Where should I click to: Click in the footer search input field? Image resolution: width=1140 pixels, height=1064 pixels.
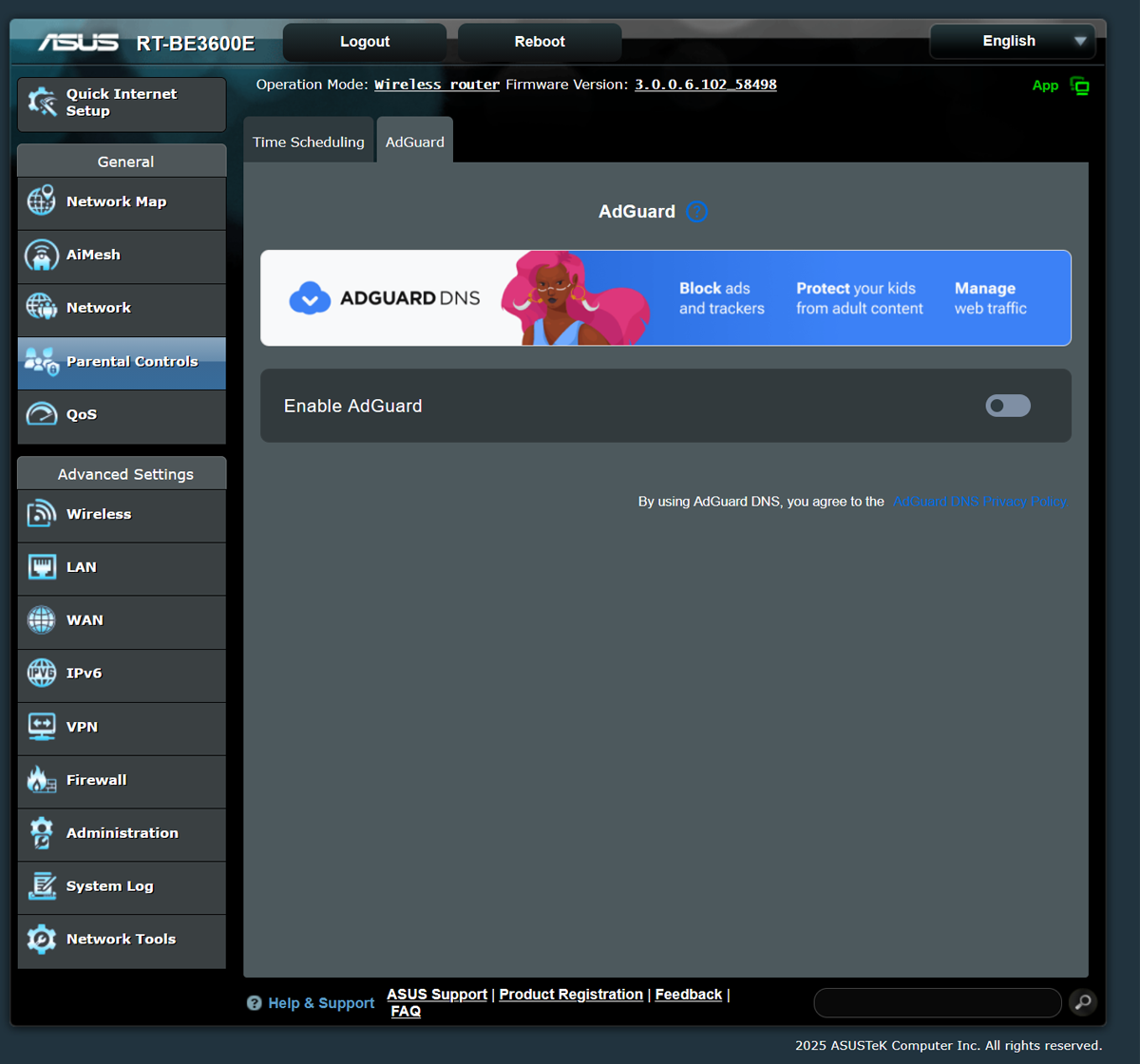(938, 1002)
